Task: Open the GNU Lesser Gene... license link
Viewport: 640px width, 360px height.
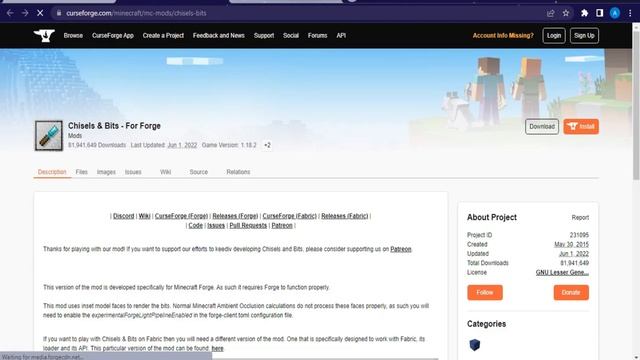Action: [x=562, y=272]
